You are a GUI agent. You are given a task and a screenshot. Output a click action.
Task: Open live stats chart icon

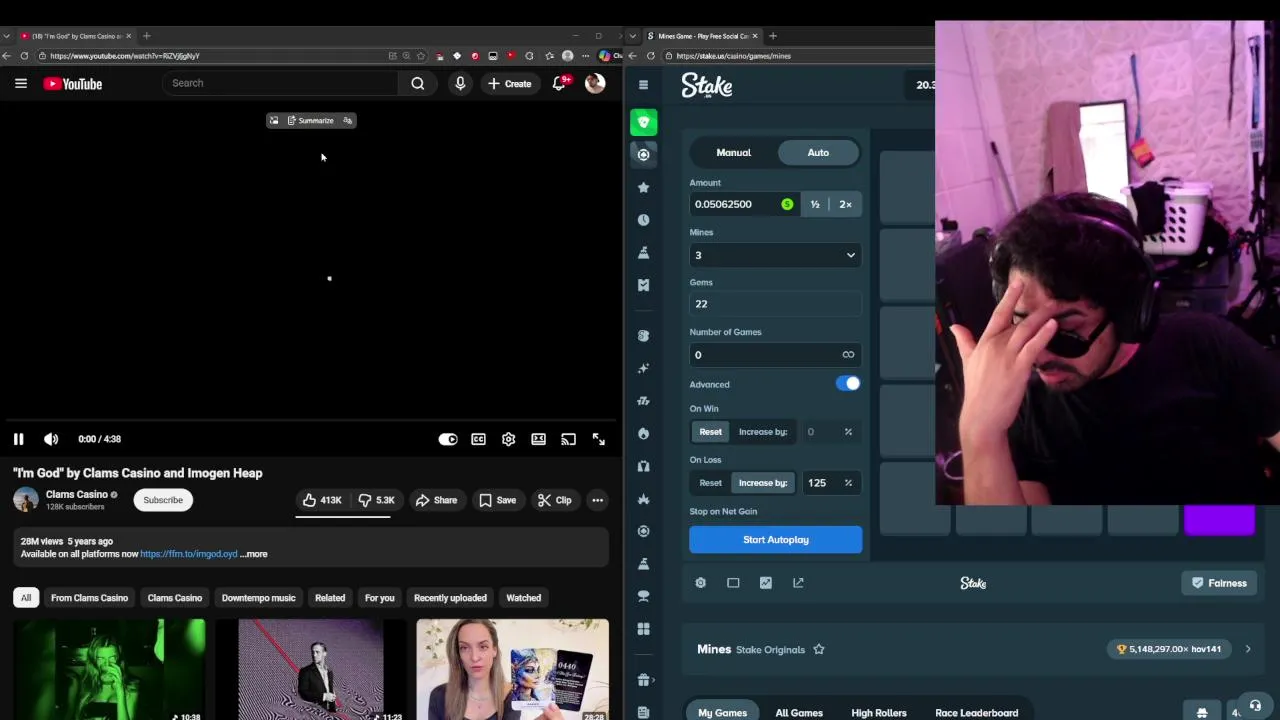click(x=766, y=583)
